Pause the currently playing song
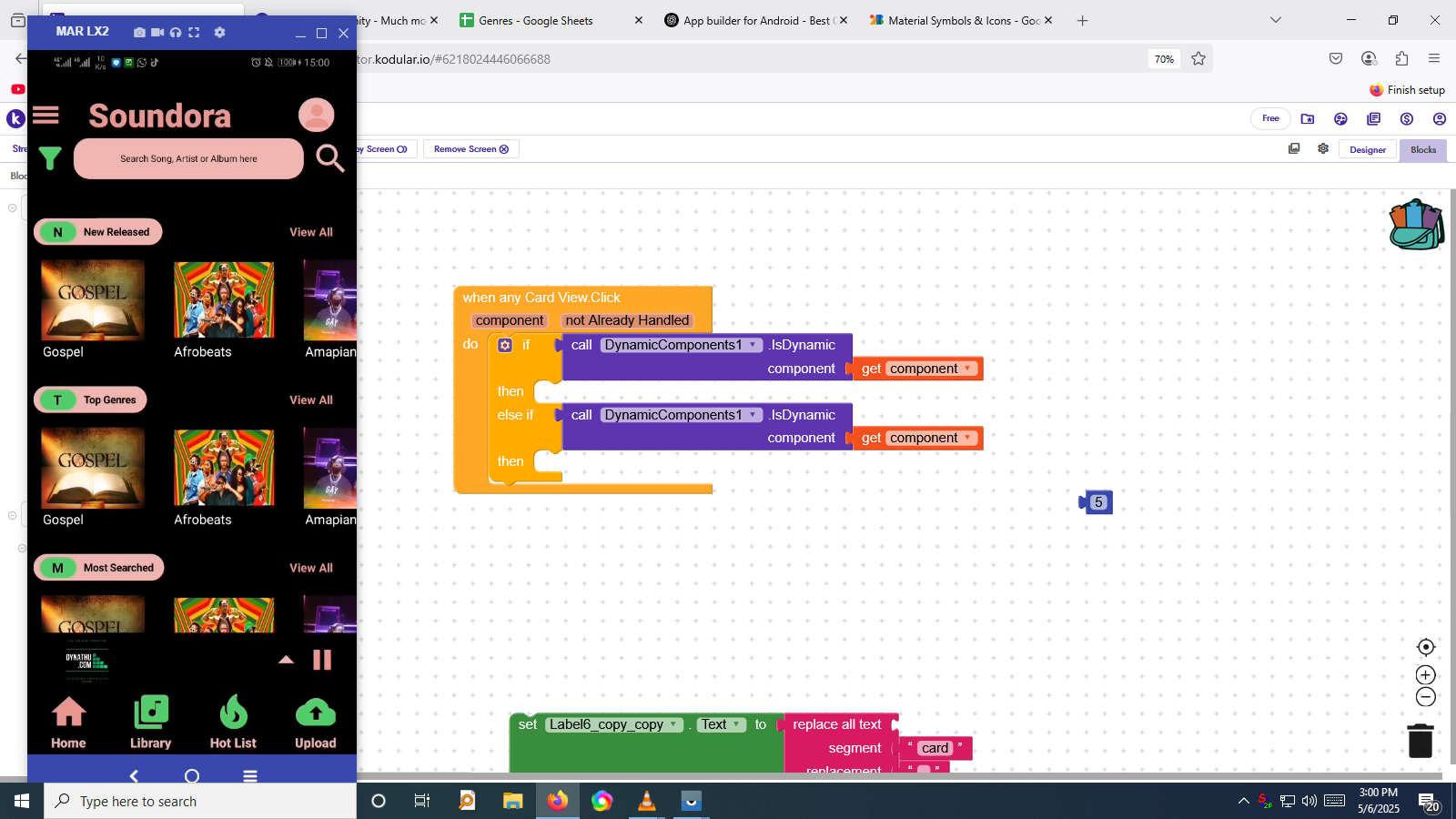 (x=322, y=660)
